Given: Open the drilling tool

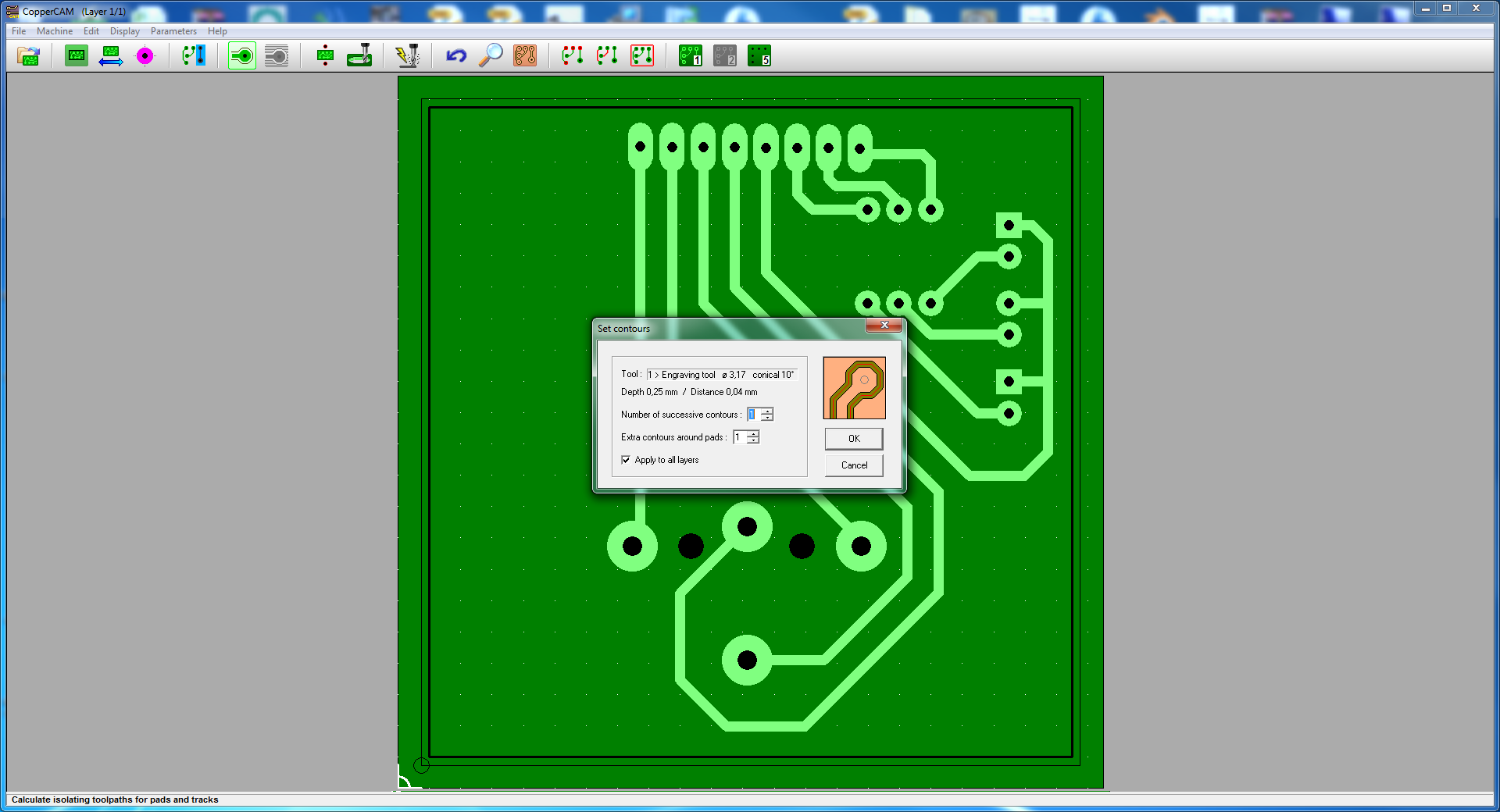Looking at the screenshot, I should click(323, 55).
